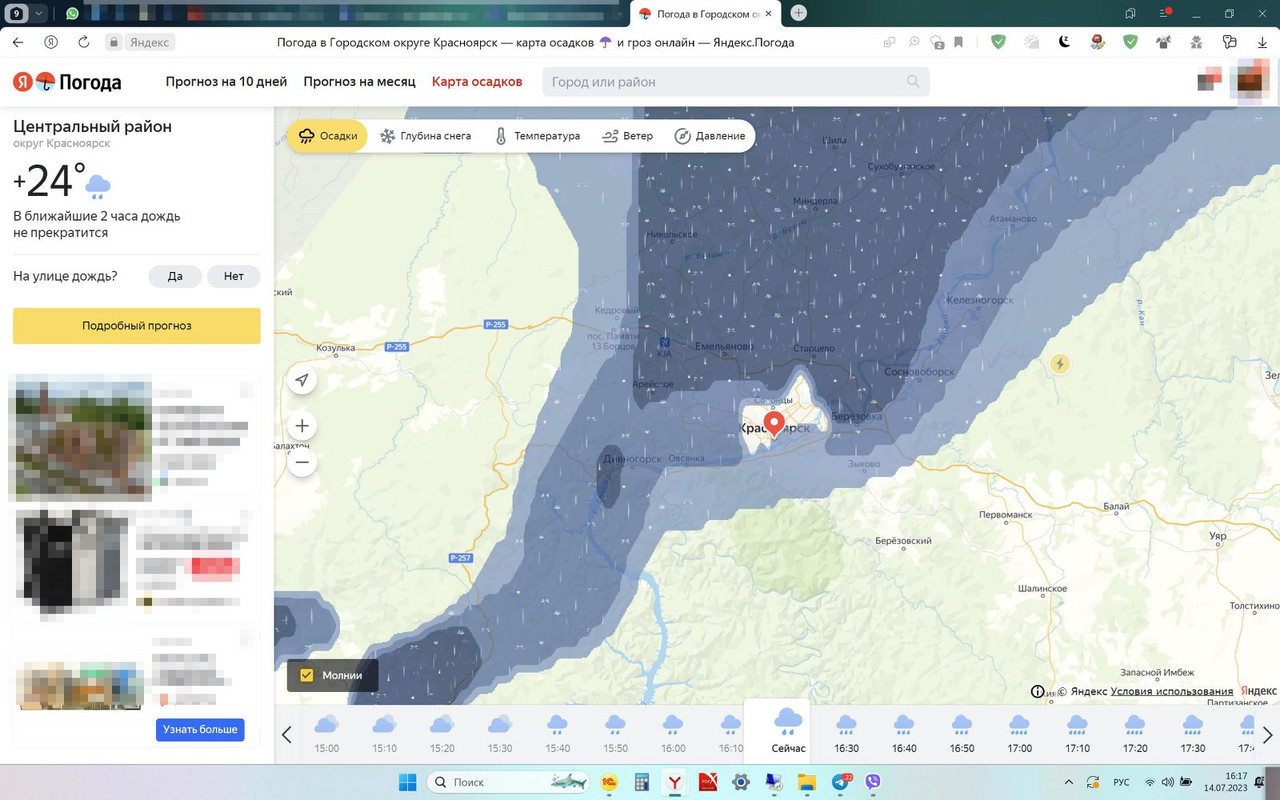Zoom in on the map

[302, 425]
